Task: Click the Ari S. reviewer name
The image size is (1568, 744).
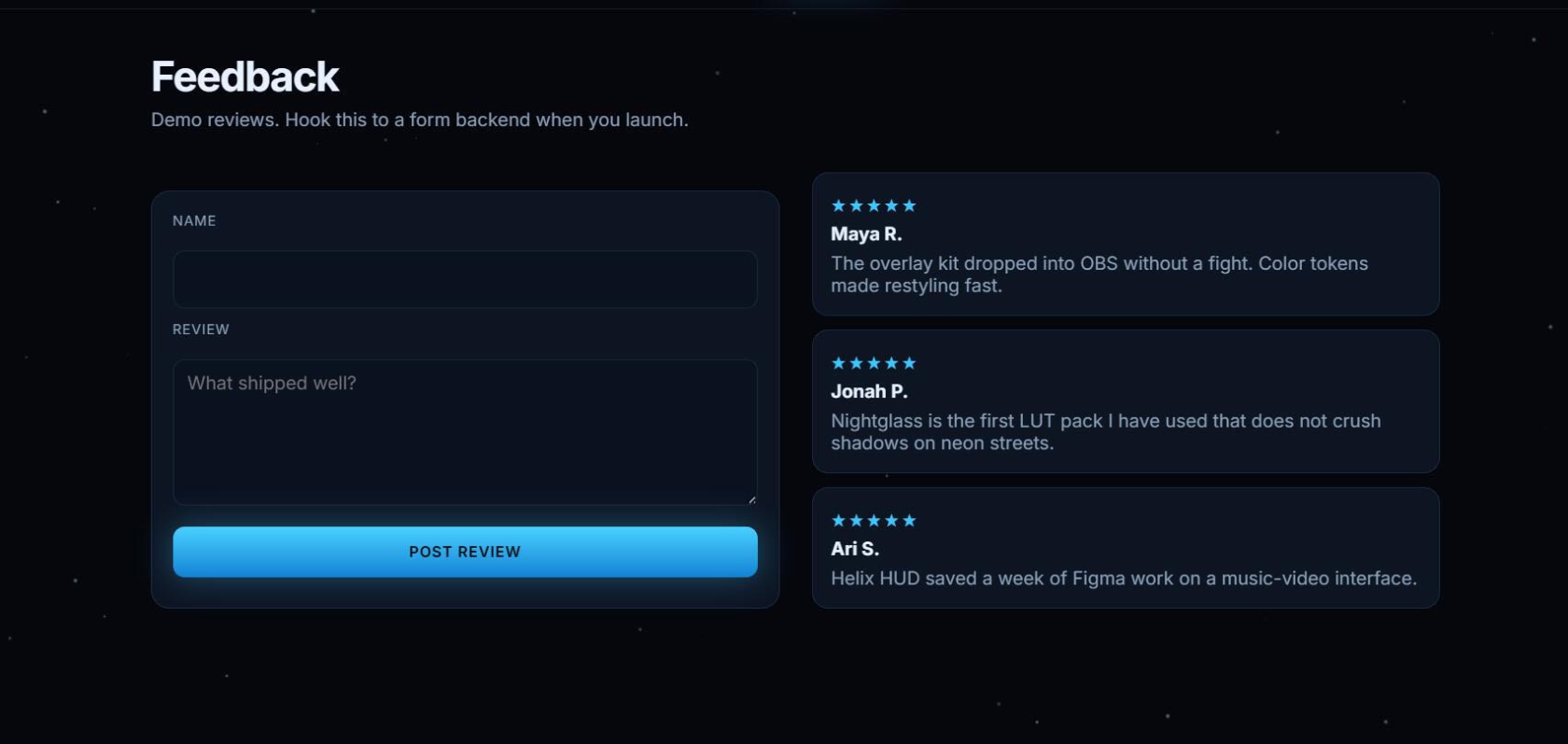Action: pyautogui.click(x=855, y=549)
